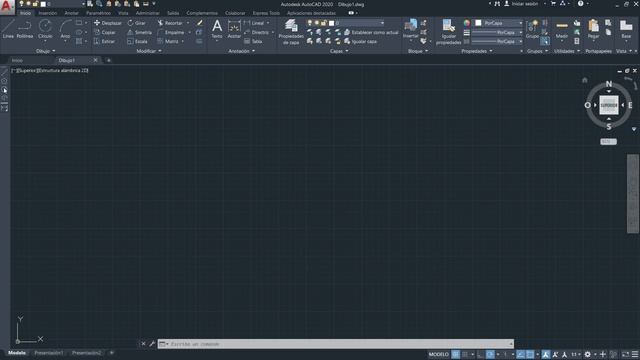The height and width of the screenshot is (360, 640).
Task: Click the ViewCube home icon
Action: click(x=584, y=80)
